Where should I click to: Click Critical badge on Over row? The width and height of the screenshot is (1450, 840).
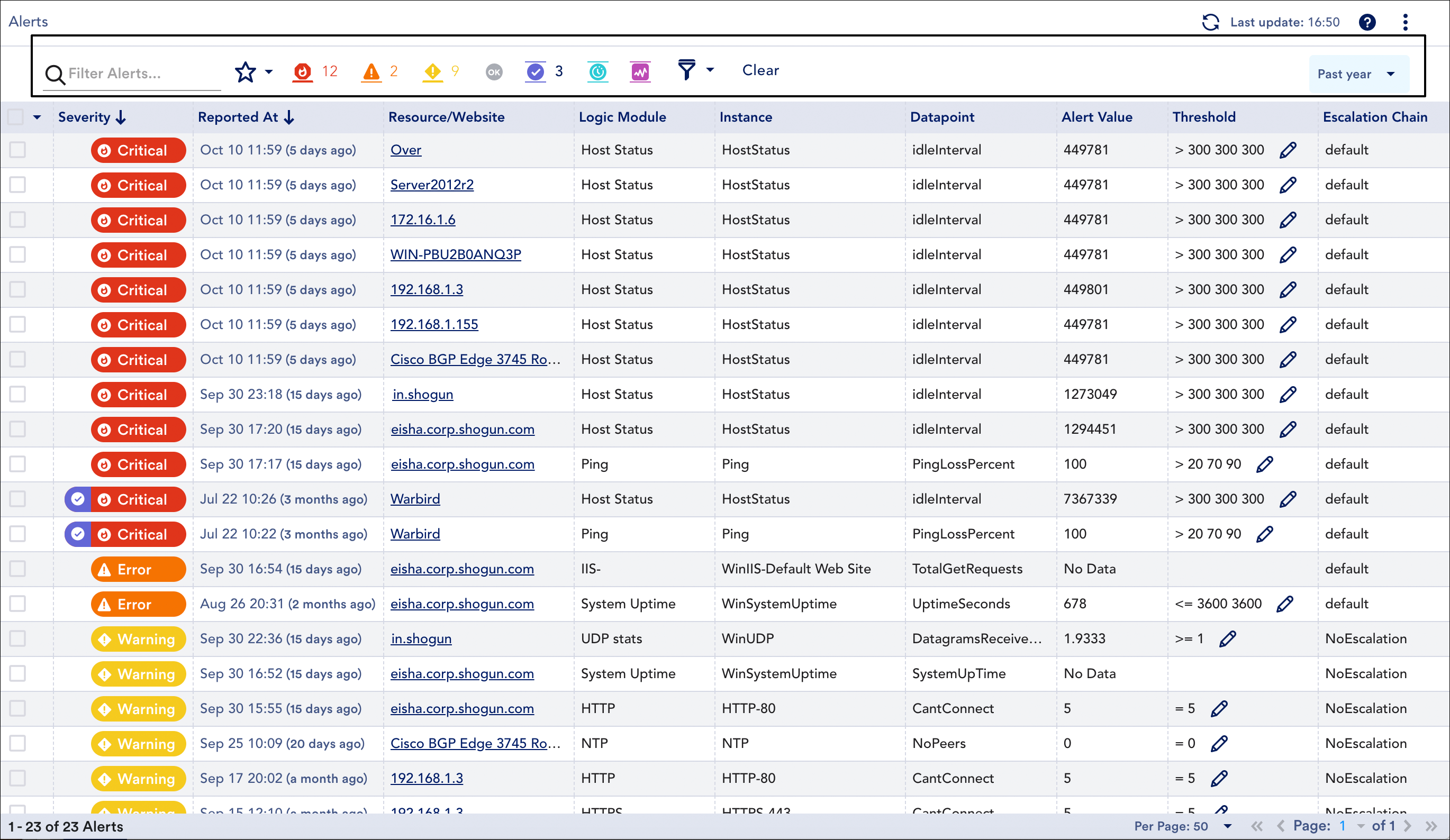(138, 150)
